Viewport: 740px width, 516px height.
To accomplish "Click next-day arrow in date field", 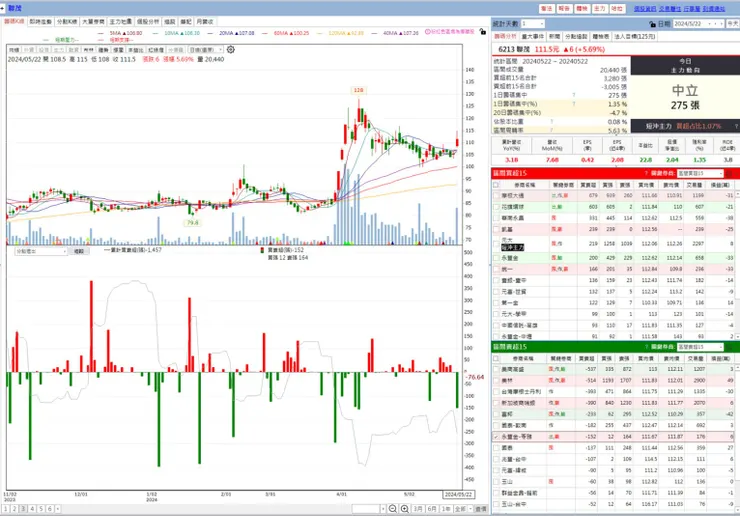I will (x=721, y=24).
